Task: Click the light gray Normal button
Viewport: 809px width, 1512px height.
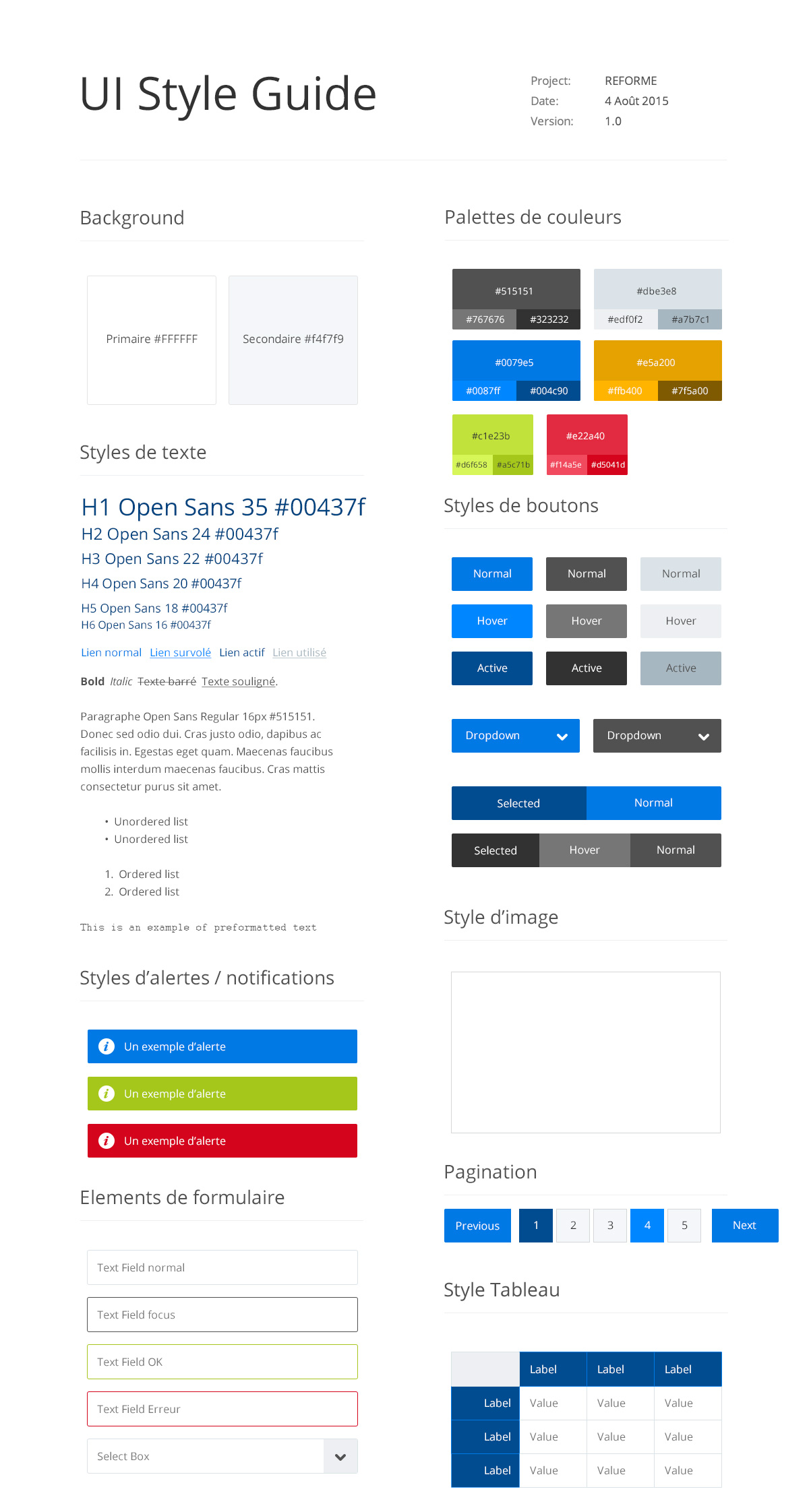Action: click(681, 574)
